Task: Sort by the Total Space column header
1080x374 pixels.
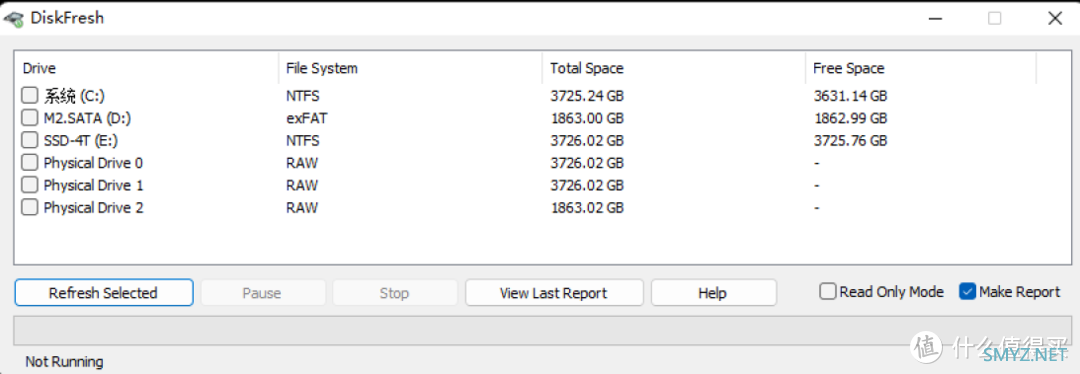Action: 673,68
